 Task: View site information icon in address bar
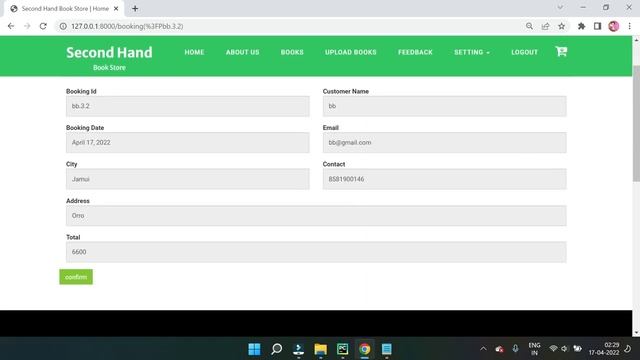63,26
